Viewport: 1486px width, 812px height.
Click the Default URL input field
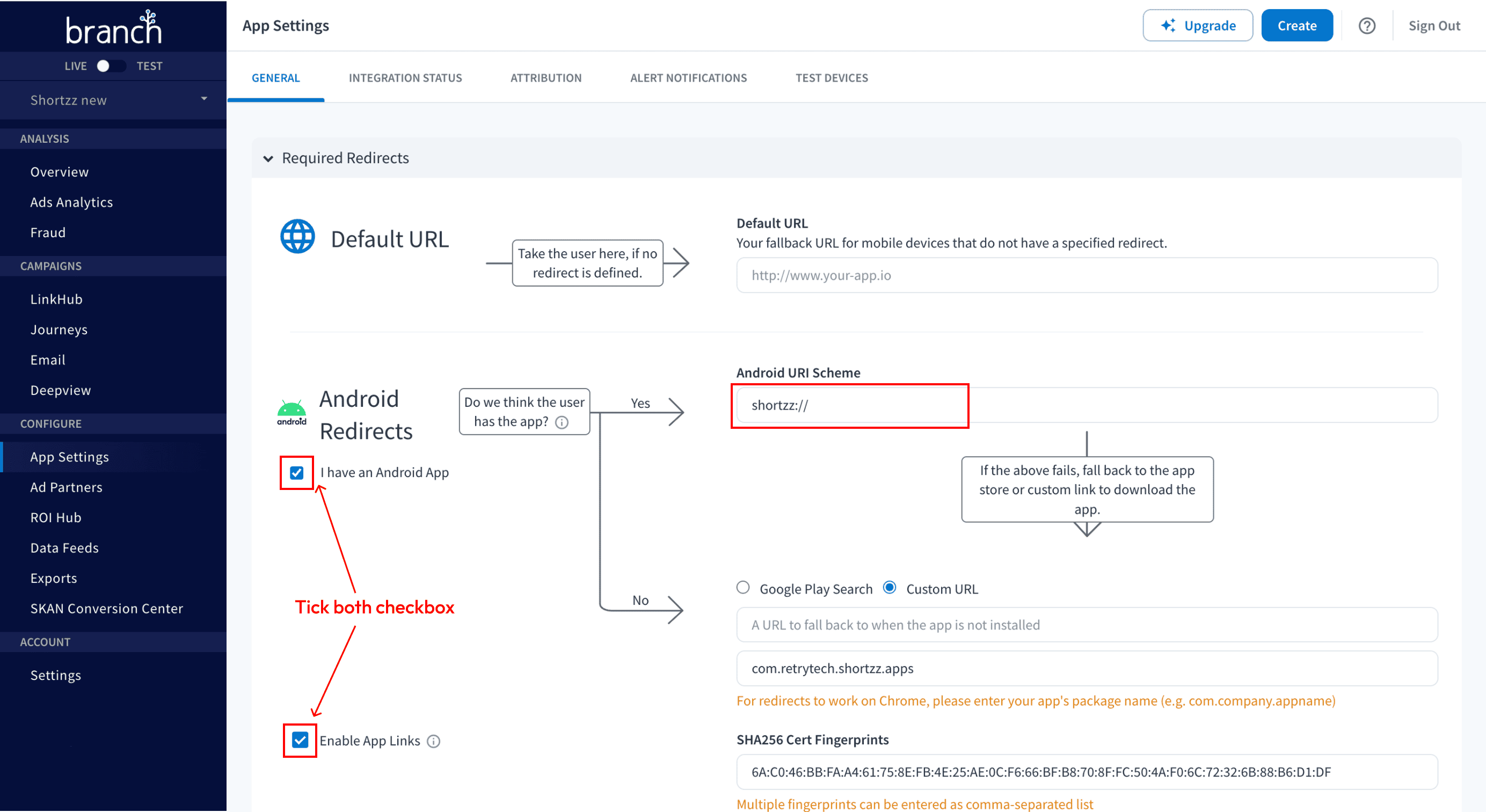tap(1086, 275)
